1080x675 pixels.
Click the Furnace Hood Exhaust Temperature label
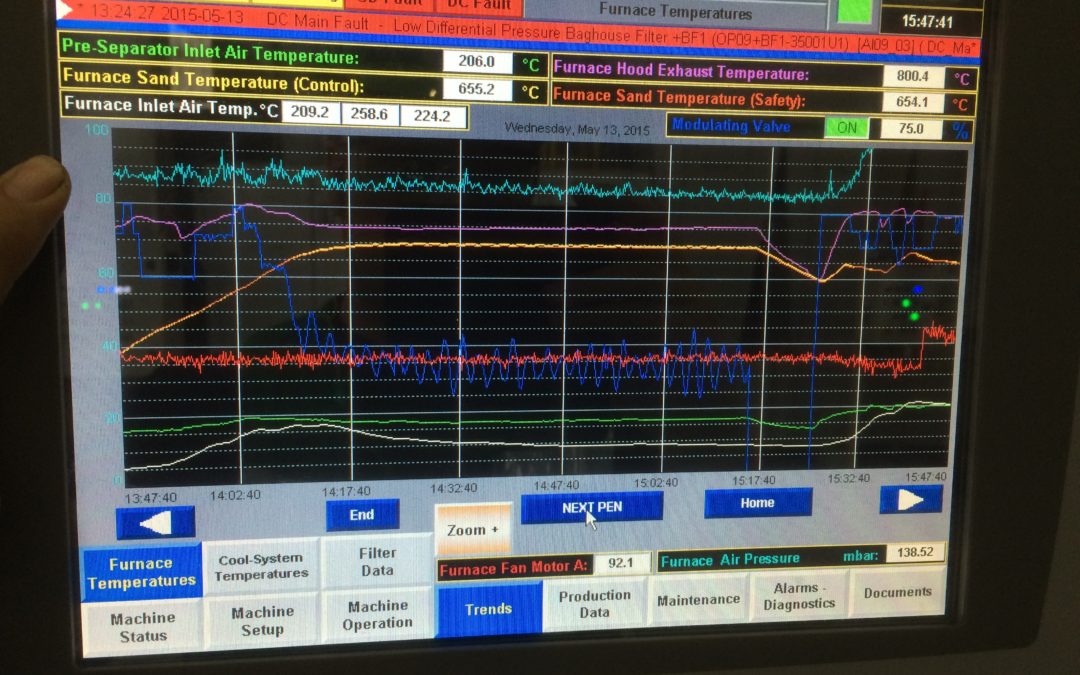point(681,70)
